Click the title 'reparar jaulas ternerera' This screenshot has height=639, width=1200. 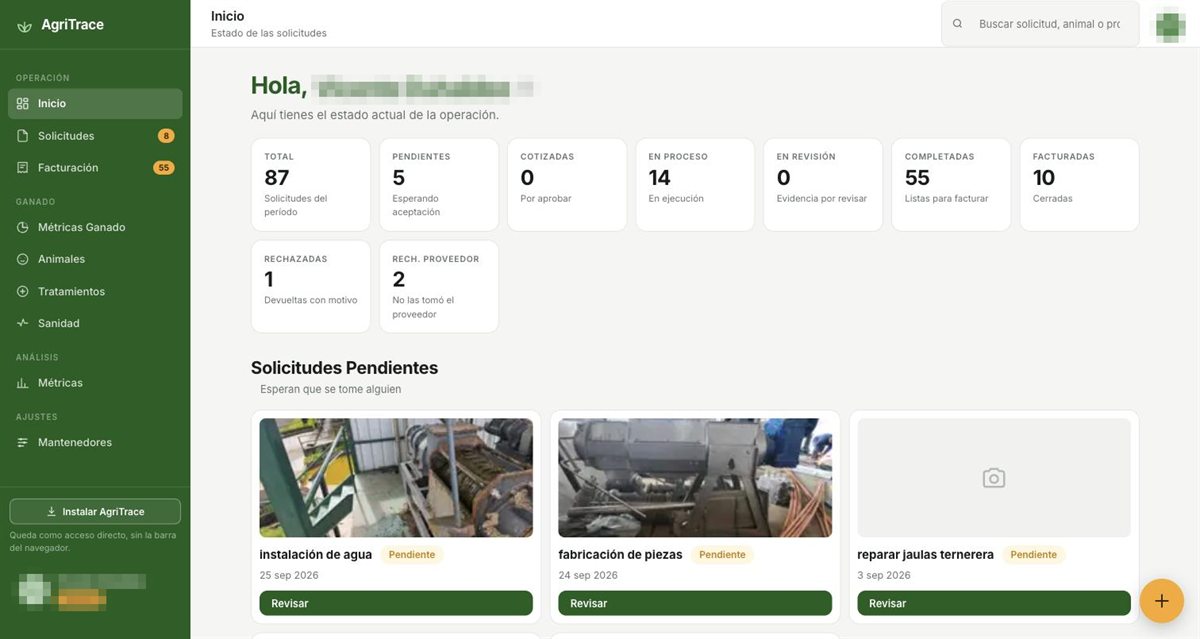click(926, 555)
